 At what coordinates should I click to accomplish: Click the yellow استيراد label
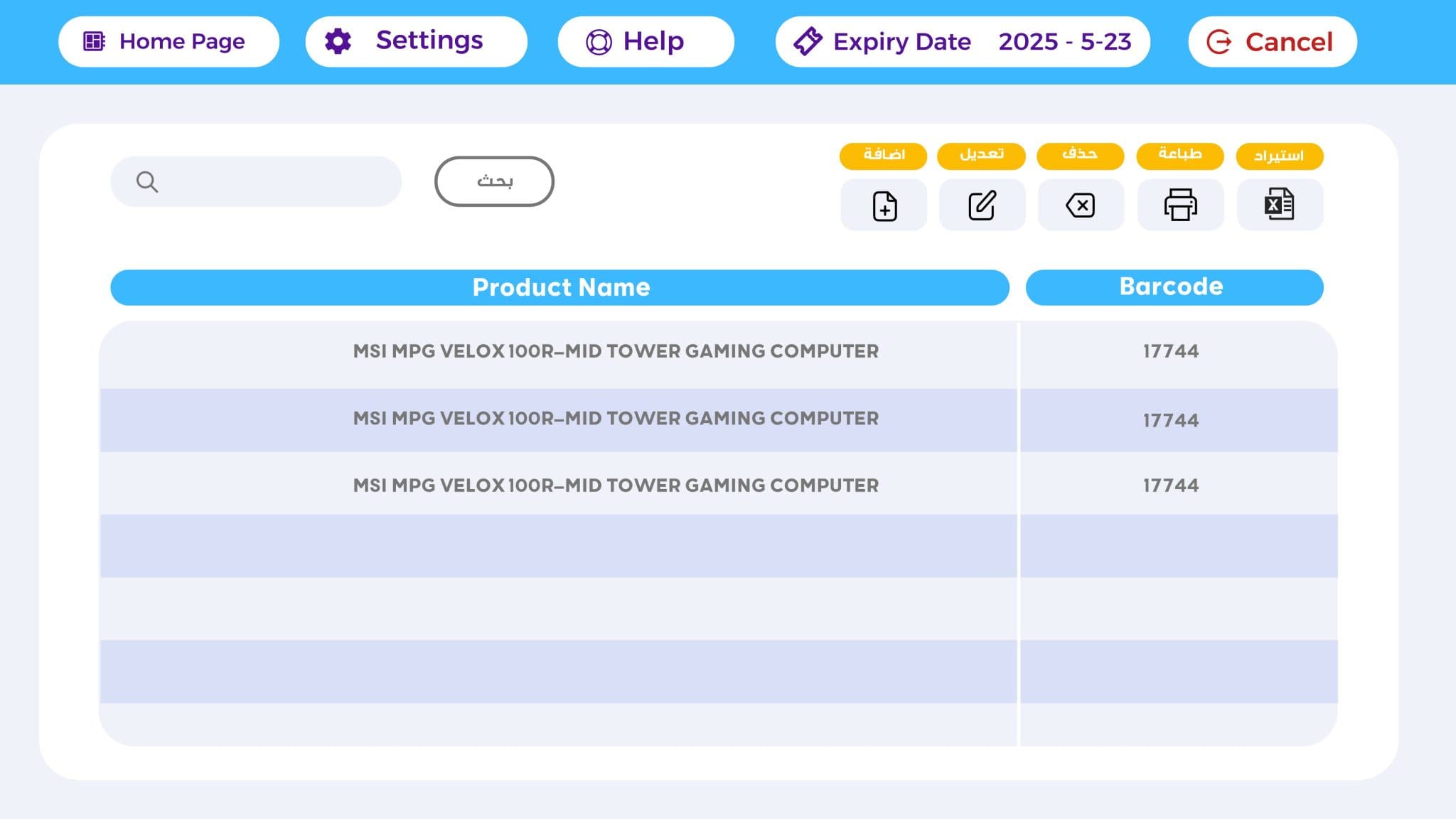[1279, 156]
